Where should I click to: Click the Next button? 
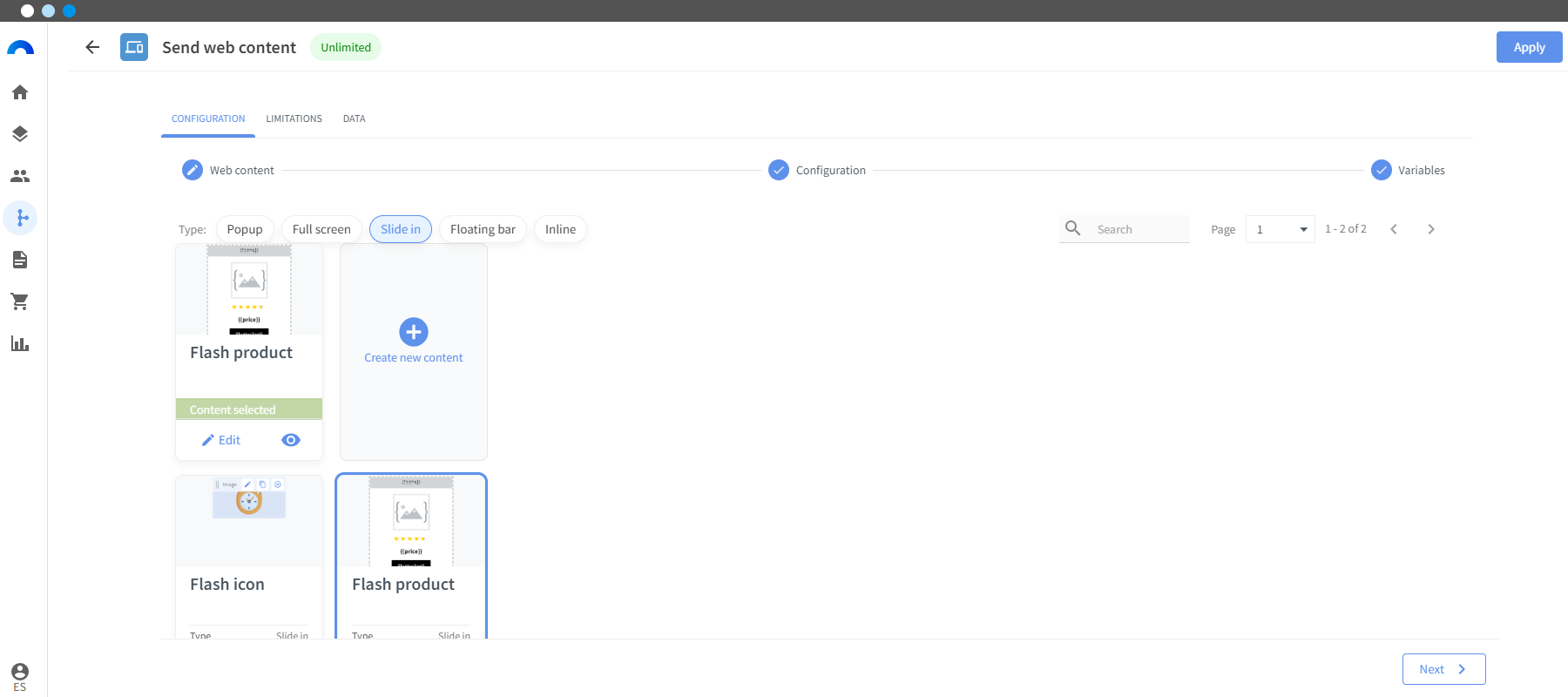point(1444,669)
